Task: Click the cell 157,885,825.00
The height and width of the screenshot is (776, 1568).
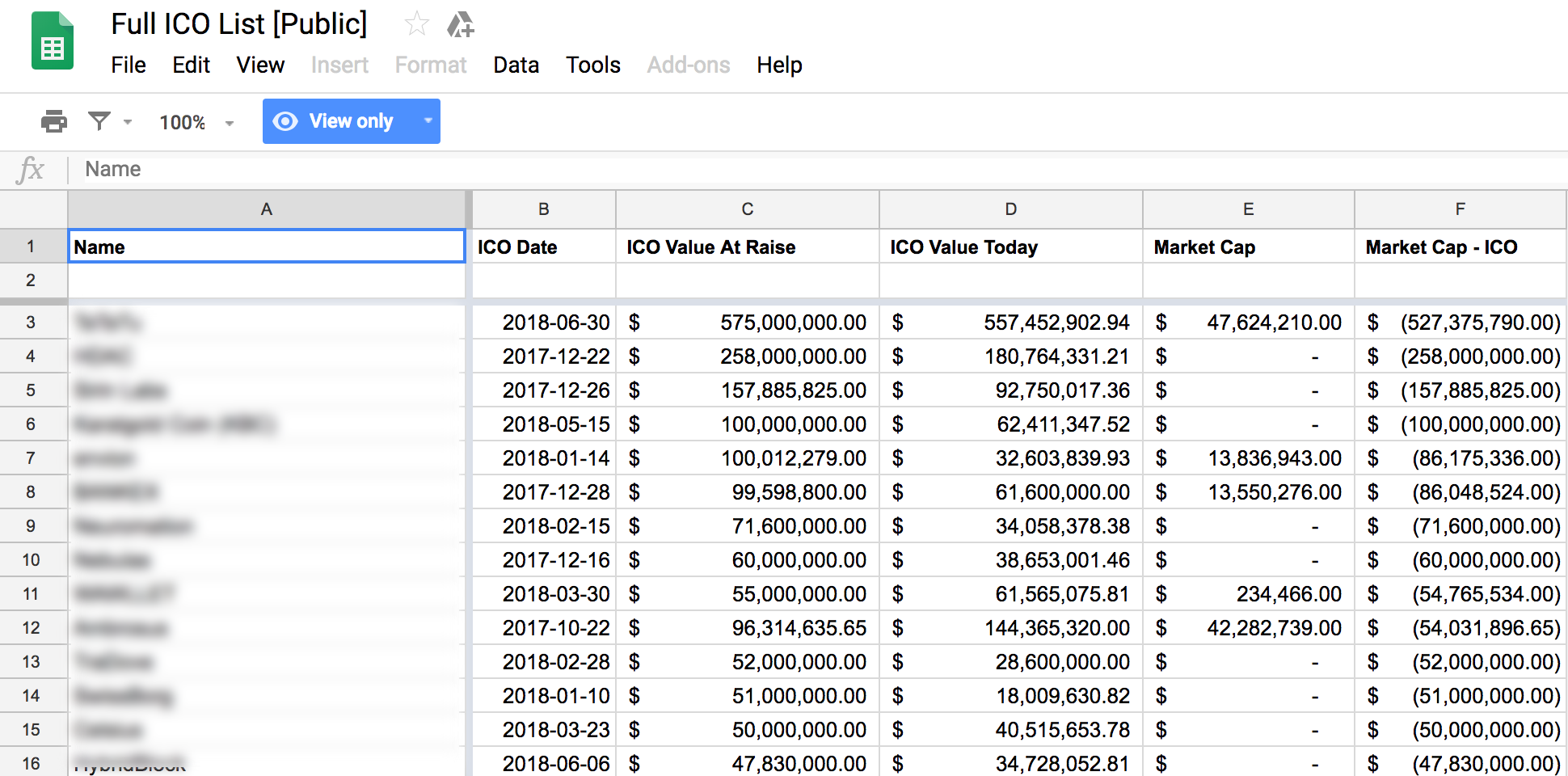Action: point(748,390)
